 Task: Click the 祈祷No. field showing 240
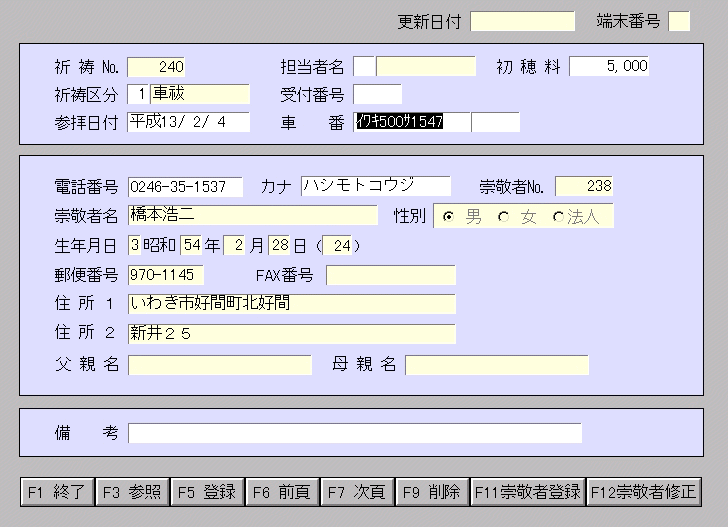point(156,67)
